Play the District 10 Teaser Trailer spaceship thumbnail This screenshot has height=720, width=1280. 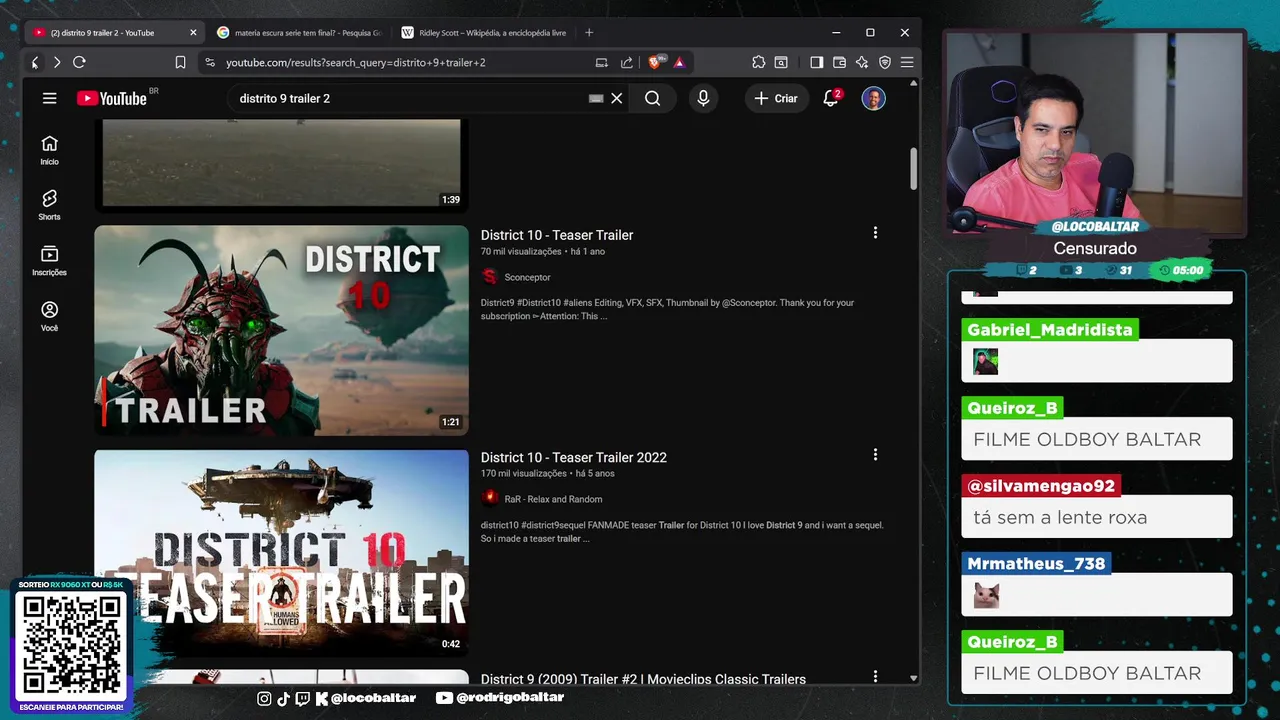pyautogui.click(x=281, y=553)
